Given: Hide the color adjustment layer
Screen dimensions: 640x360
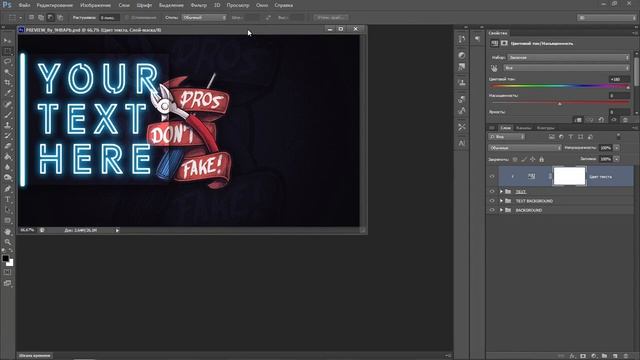Looking at the screenshot, I should pos(492,176).
